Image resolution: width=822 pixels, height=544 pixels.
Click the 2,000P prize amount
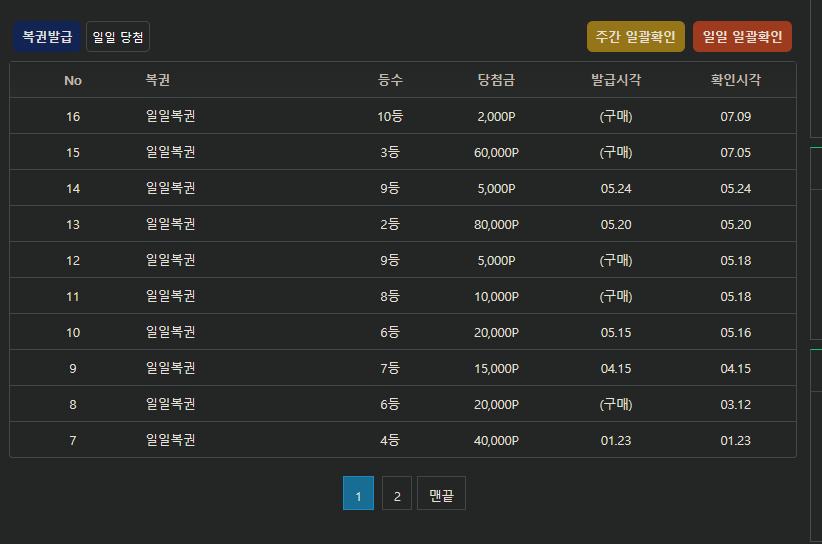[x=496, y=116]
